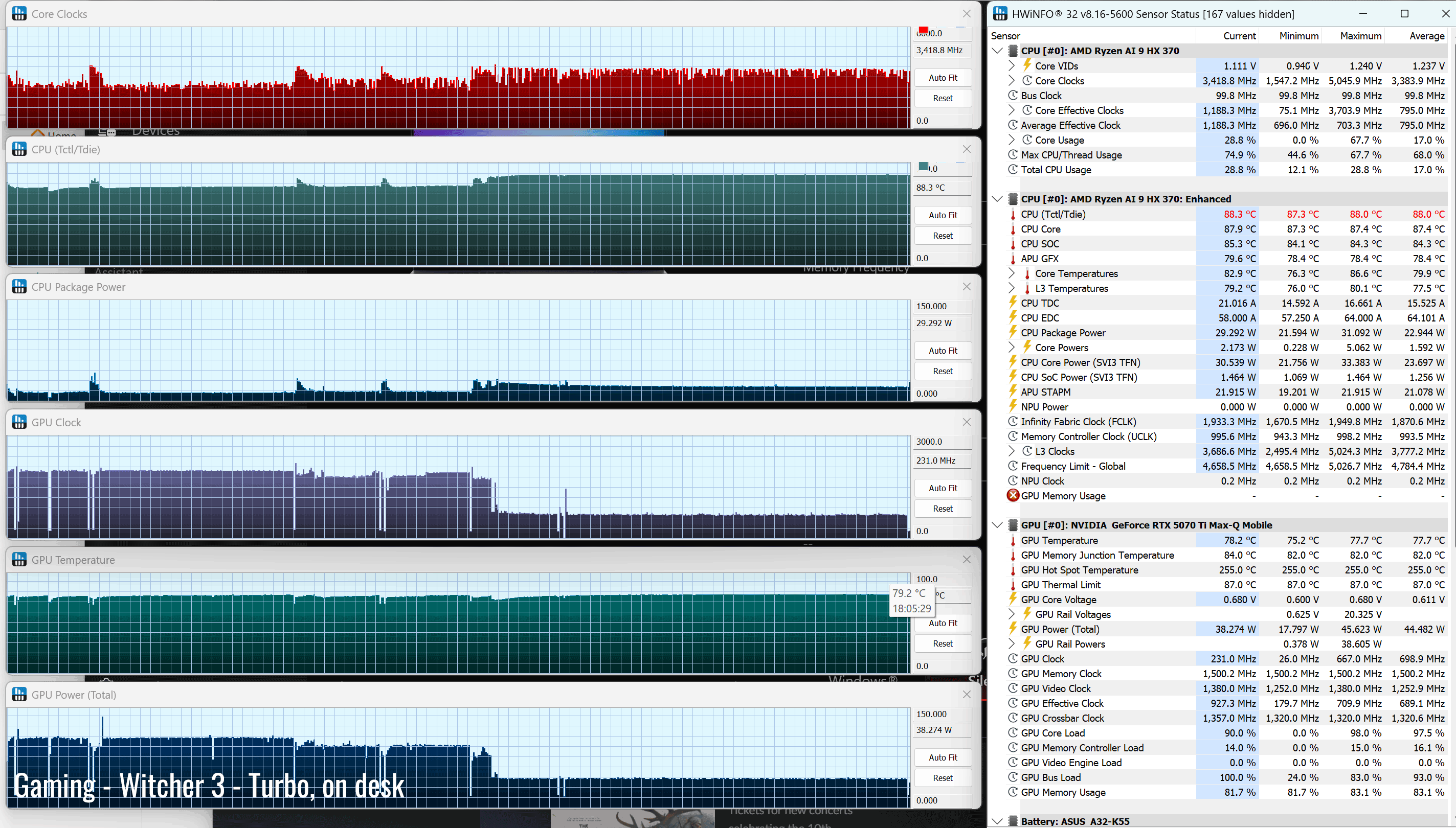The height and width of the screenshot is (828, 1456).
Task: Click the lightning icon next to NPU Power
Action: [1013, 406]
